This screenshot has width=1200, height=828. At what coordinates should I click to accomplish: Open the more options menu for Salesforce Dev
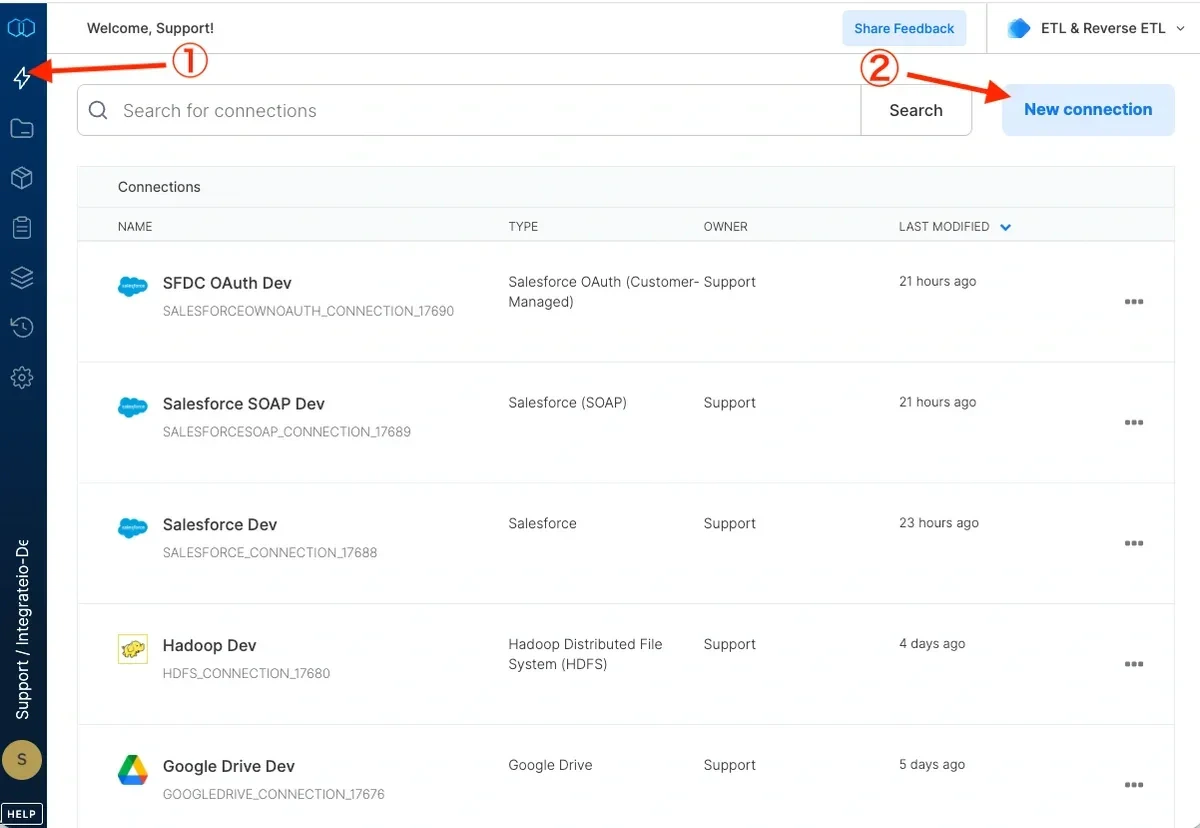coord(1133,544)
